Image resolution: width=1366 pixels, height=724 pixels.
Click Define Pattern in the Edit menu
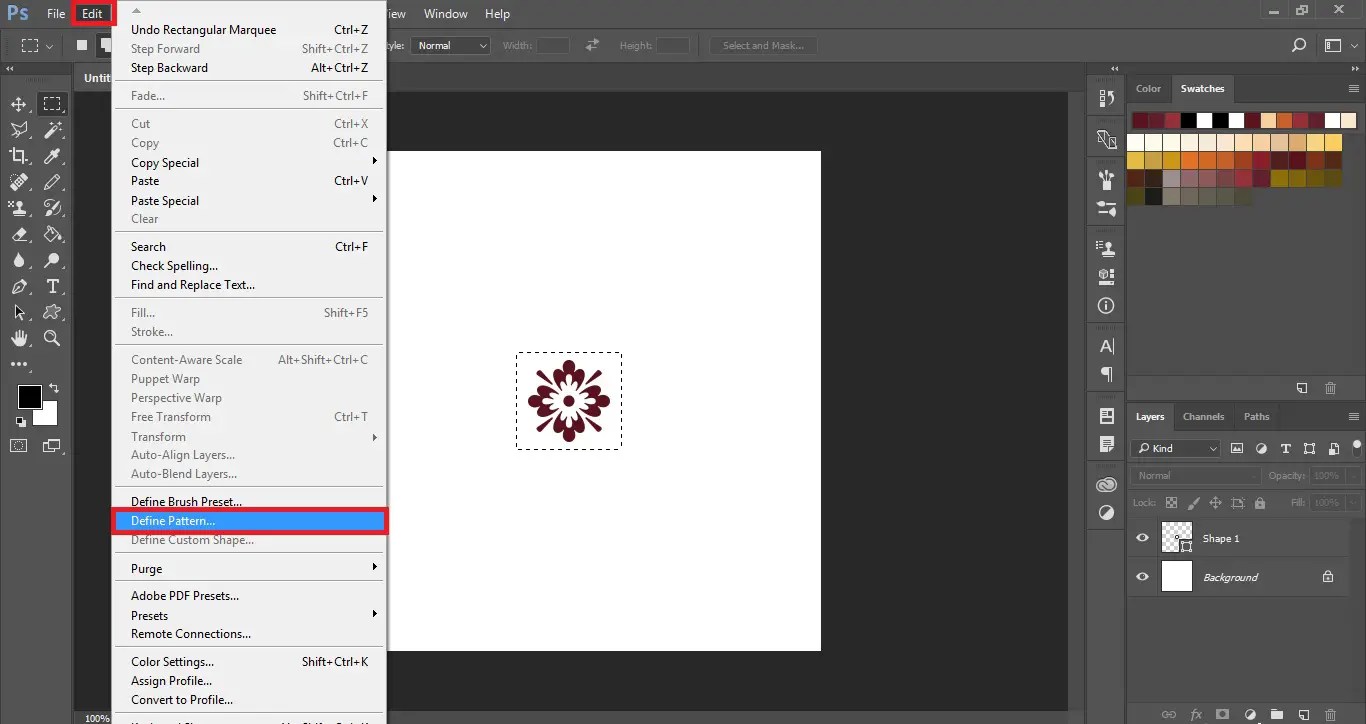pos(173,520)
